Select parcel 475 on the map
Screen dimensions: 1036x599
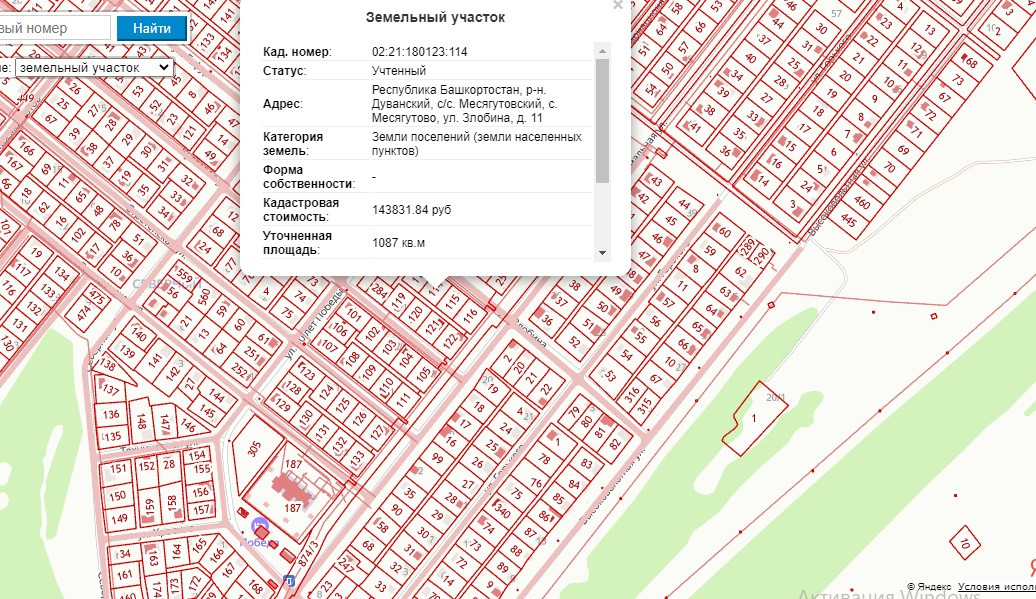[x=97, y=296]
